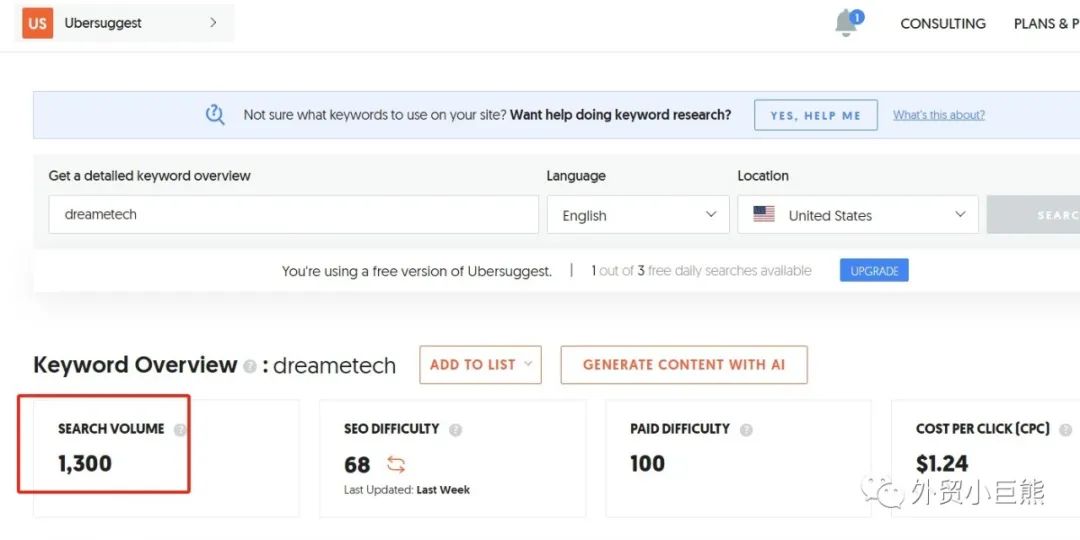Click the Yes, Help Me button

(x=815, y=115)
